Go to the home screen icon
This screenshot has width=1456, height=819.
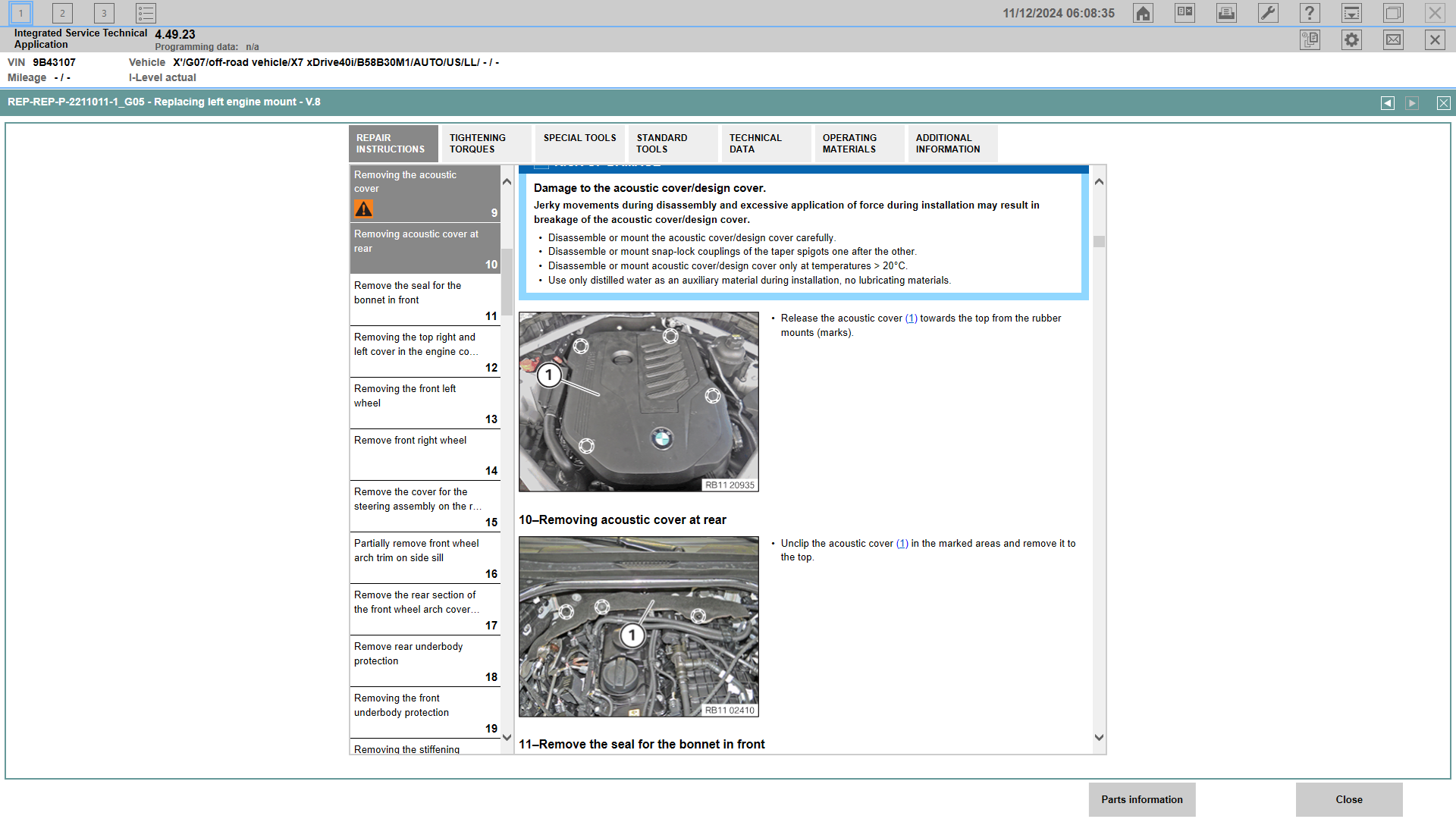click(1143, 13)
